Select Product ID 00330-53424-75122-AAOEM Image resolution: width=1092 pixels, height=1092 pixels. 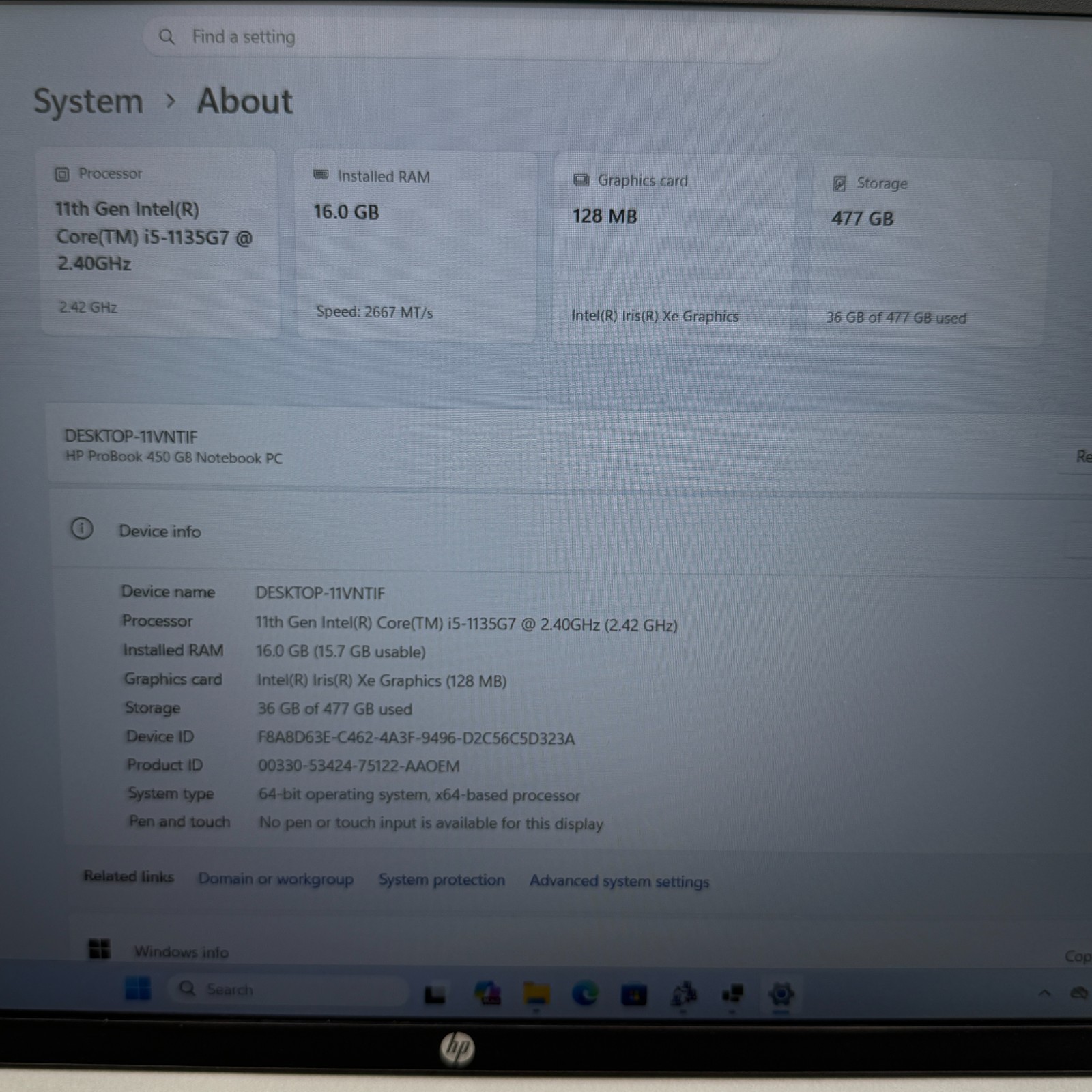(x=359, y=766)
